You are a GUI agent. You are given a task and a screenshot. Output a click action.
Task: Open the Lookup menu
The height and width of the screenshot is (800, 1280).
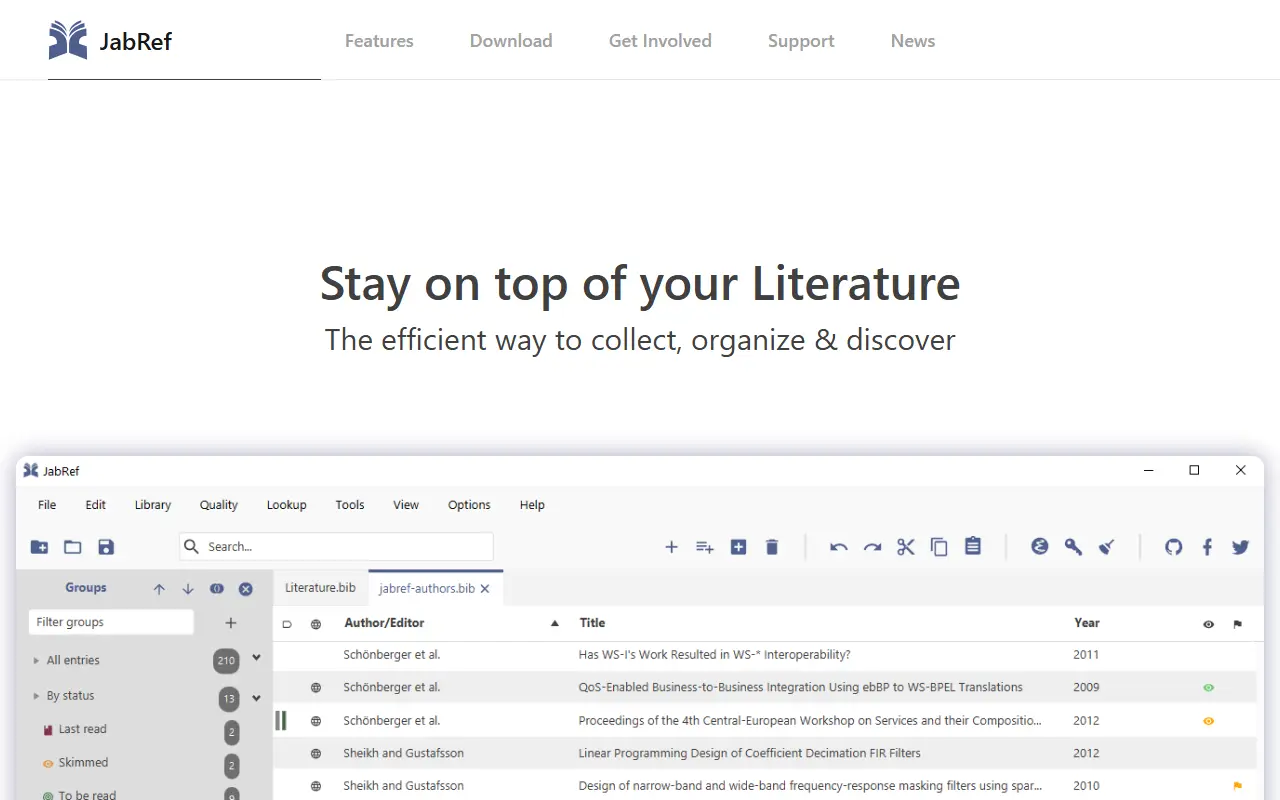287,505
